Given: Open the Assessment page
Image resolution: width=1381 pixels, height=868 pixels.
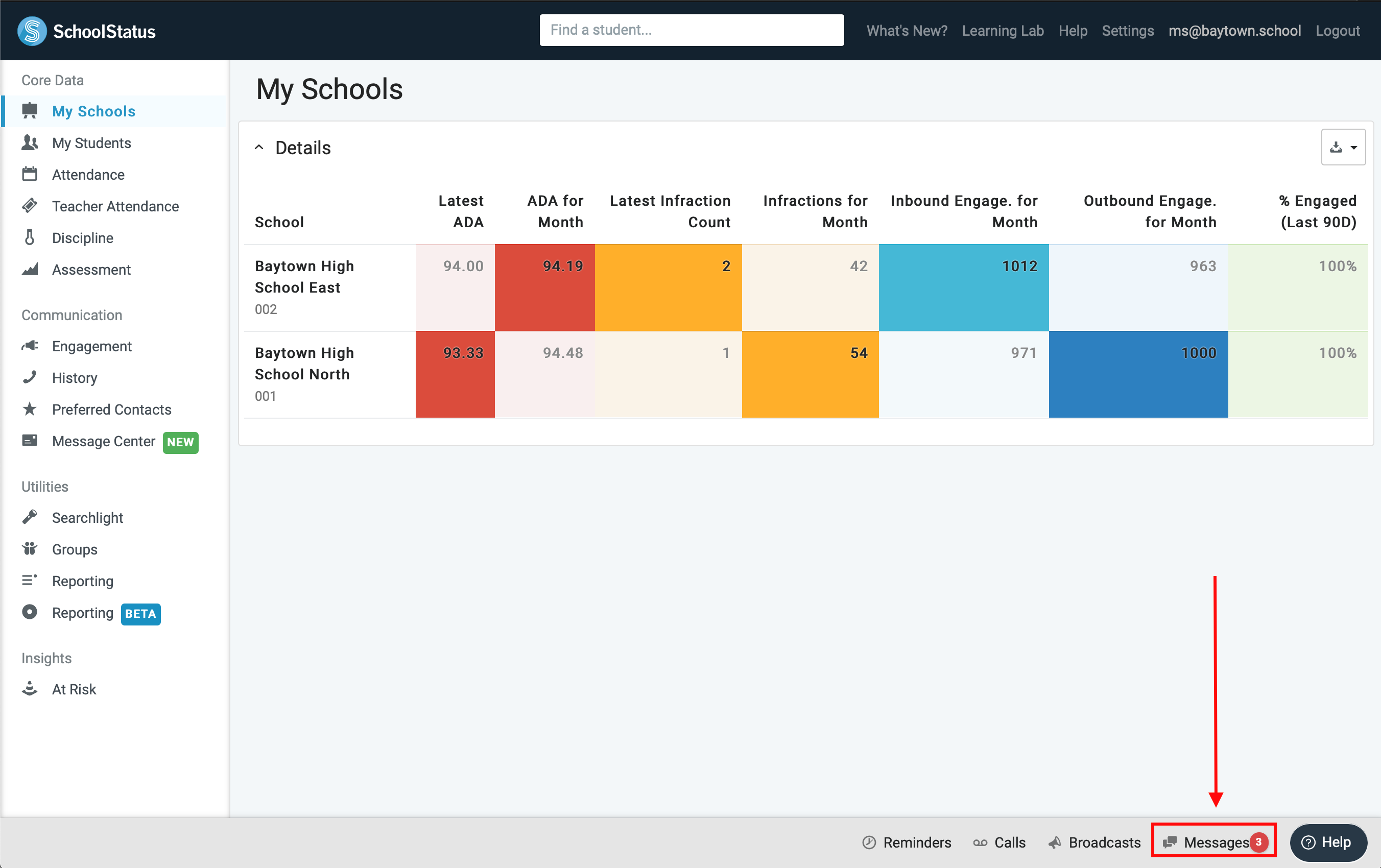Looking at the screenshot, I should [91, 269].
